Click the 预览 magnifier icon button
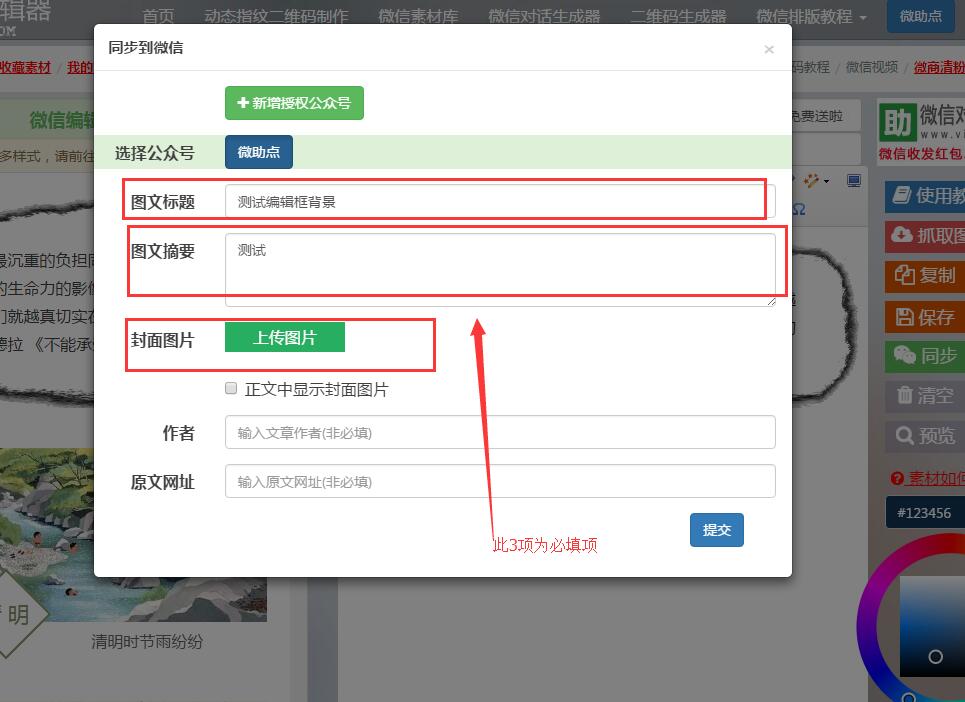Viewport: 965px width, 702px height. coord(925,436)
